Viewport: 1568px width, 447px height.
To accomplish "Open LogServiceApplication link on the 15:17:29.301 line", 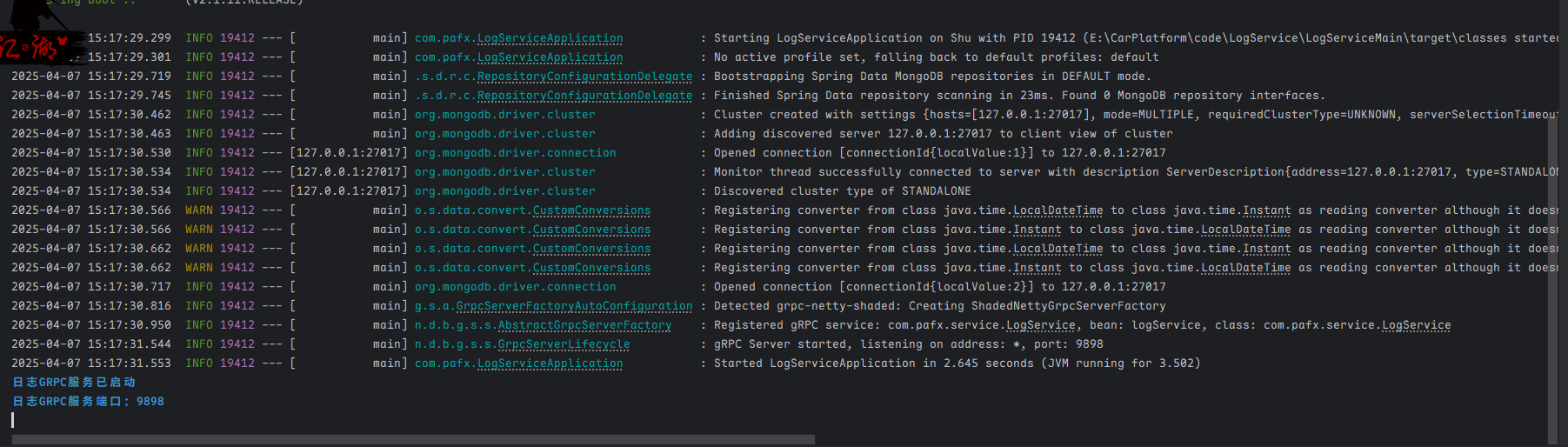I will [x=550, y=57].
